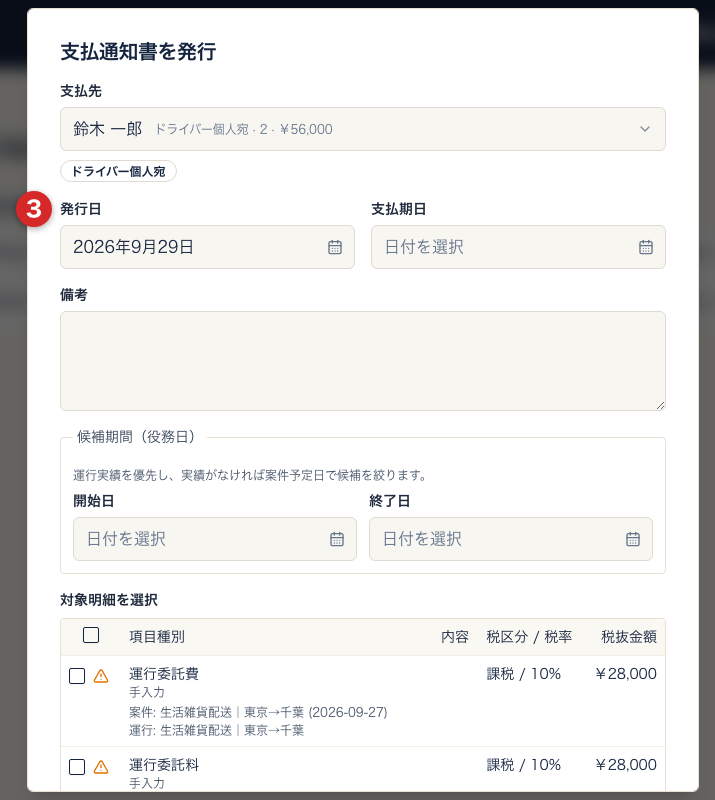Click the ドライバー個人宛 badge
715x800 pixels.
pos(118,171)
